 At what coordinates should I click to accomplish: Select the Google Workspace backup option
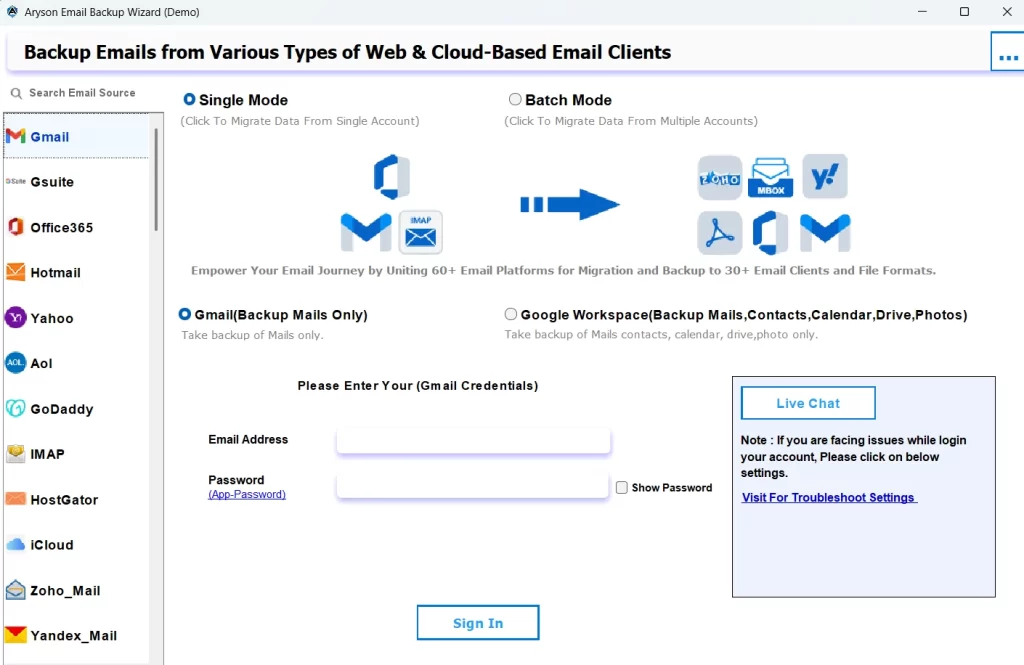(x=511, y=313)
